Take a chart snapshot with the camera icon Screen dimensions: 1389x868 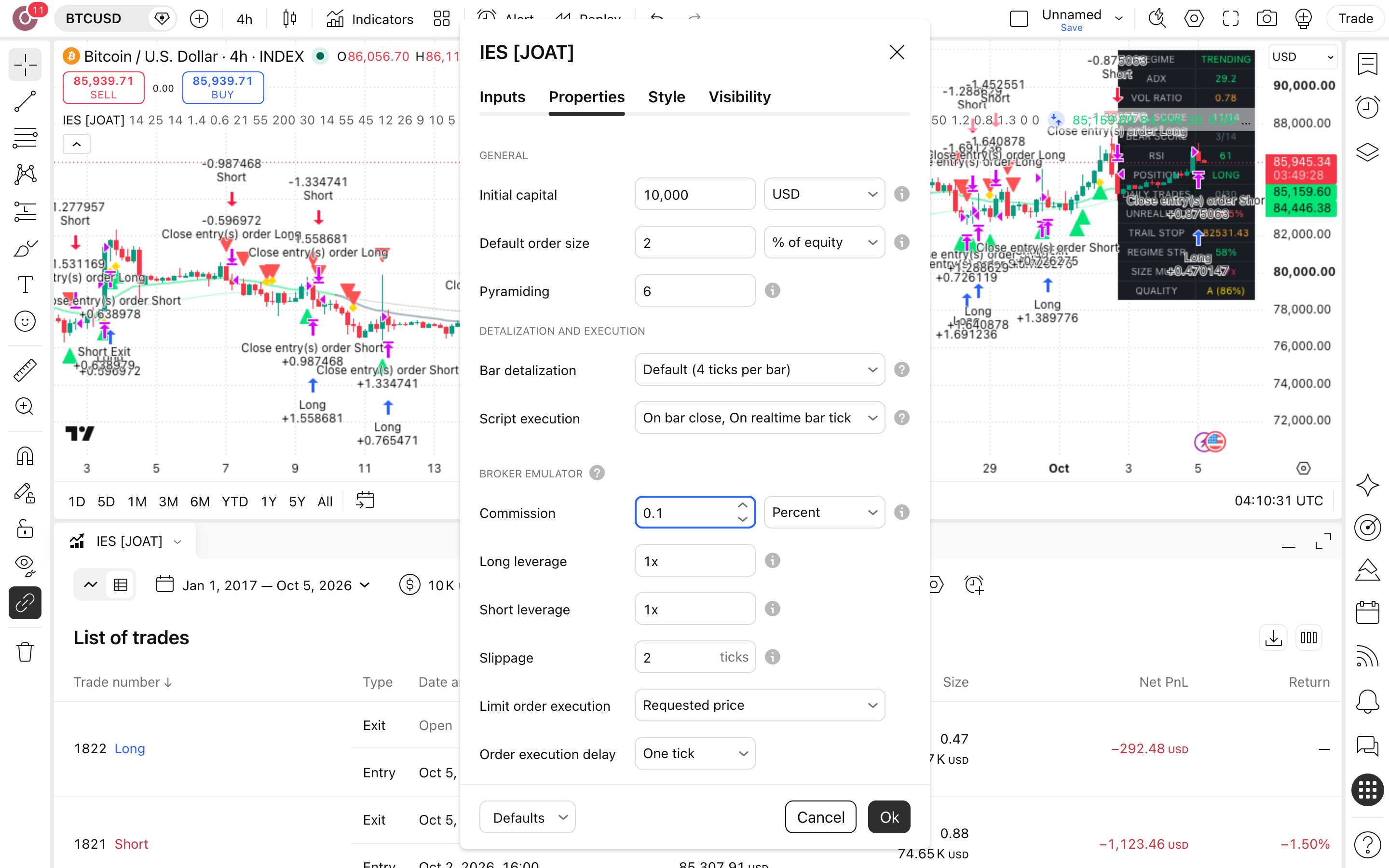[x=1266, y=19]
